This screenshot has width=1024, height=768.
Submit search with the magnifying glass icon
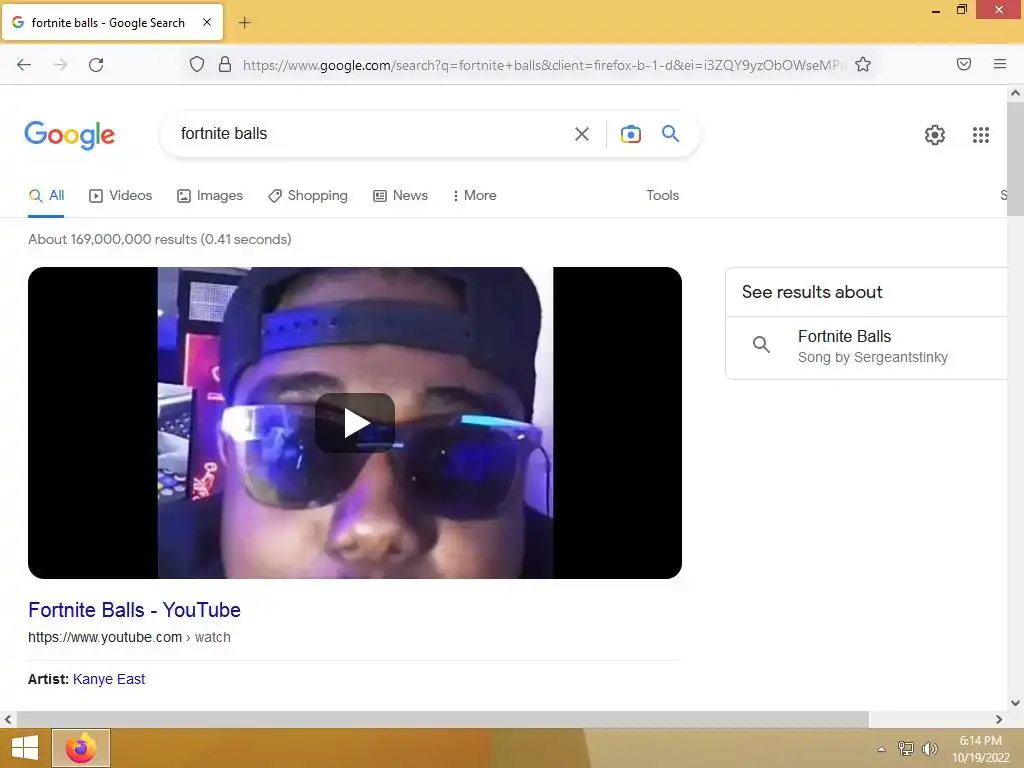click(671, 134)
